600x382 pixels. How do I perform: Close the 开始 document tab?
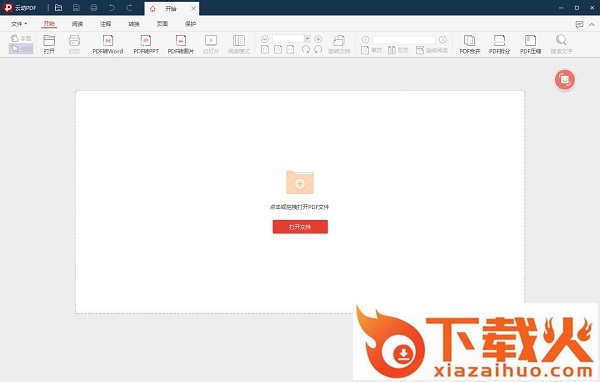[x=193, y=8]
